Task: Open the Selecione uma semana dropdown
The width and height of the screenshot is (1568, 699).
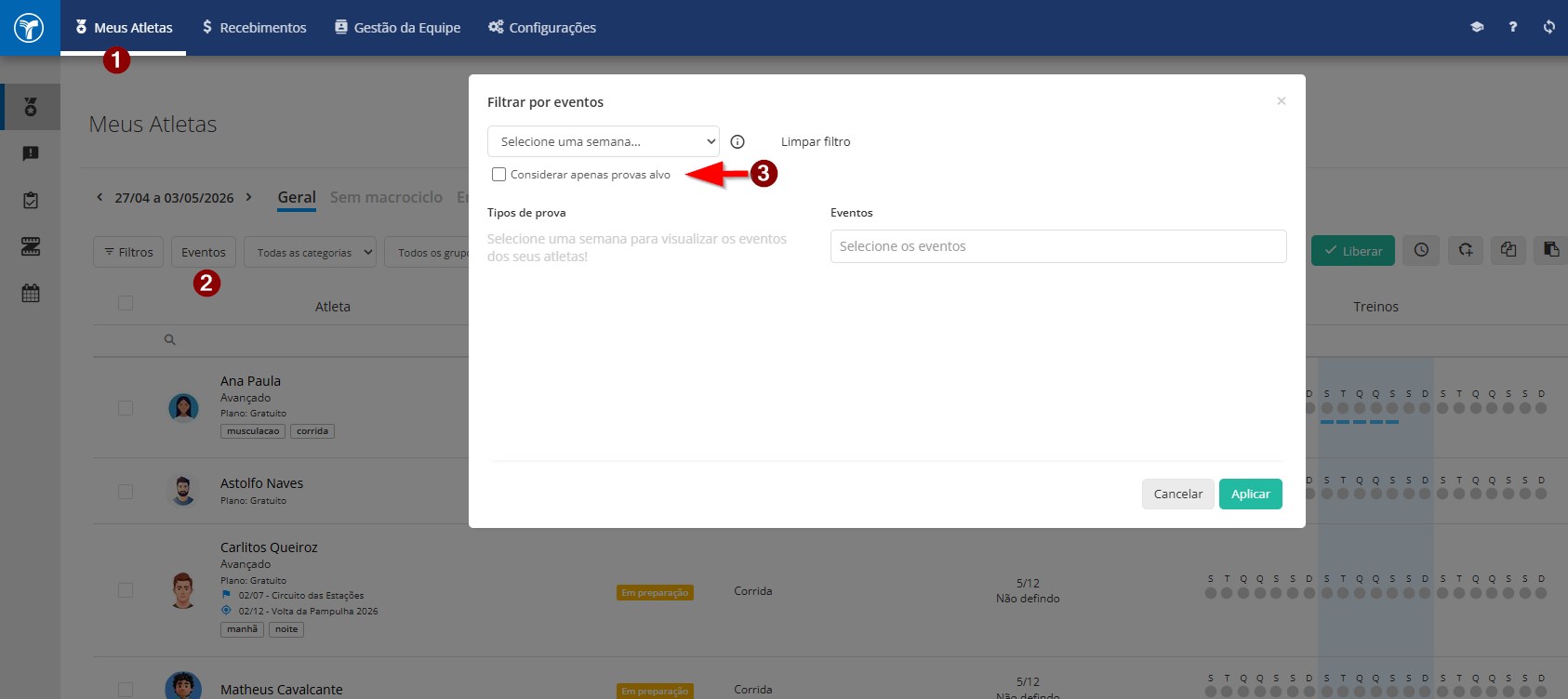Action: click(603, 141)
